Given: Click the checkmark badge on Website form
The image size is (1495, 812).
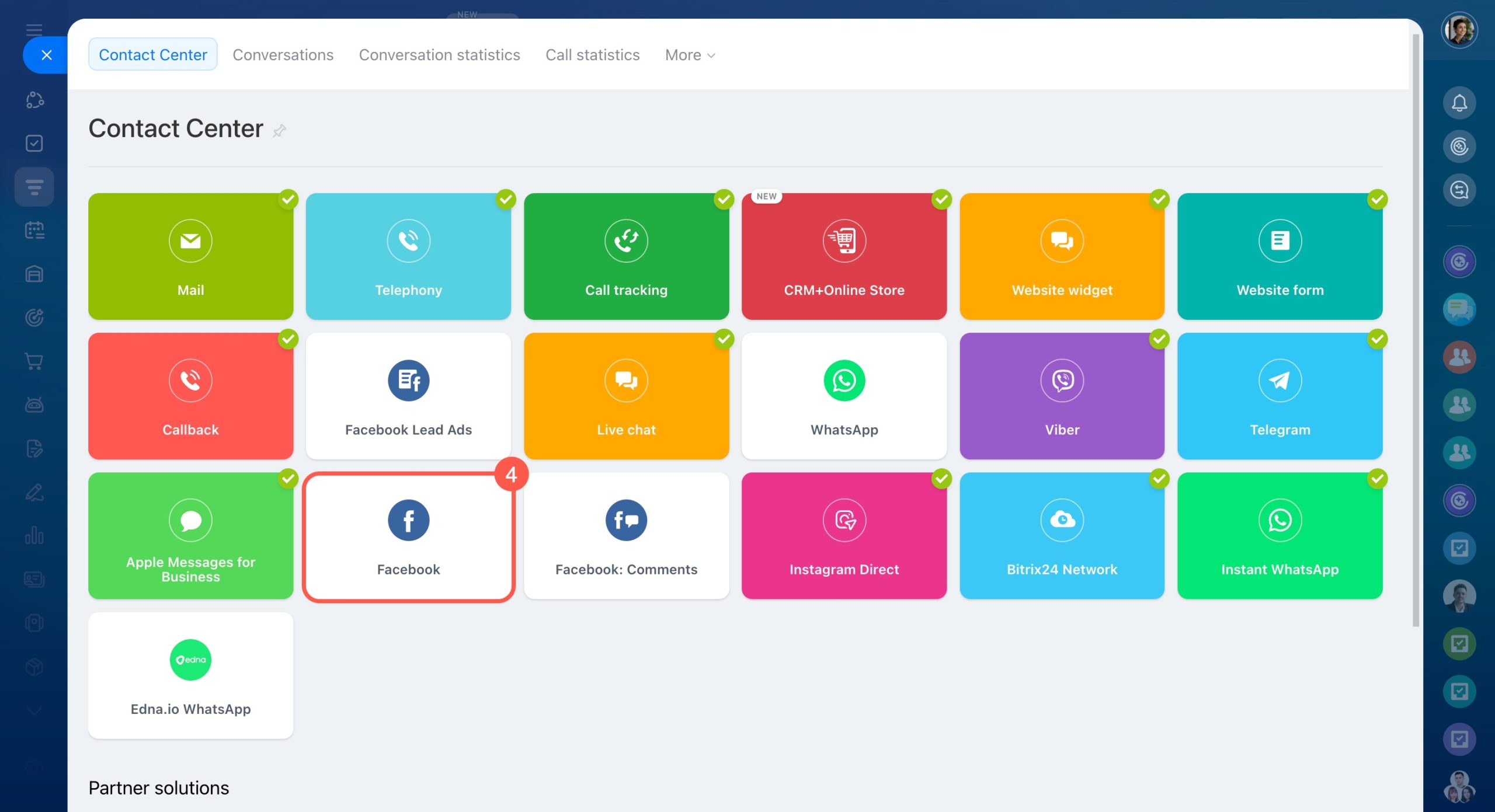Looking at the screenshot, I should tap(1377, 200).
